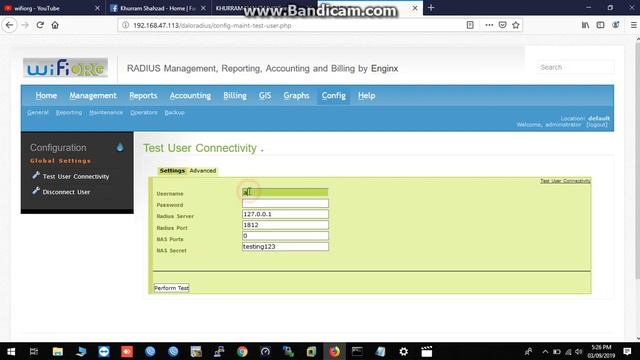Focus the Username input field
Screen dimensions: 640x360
[285, 192]
